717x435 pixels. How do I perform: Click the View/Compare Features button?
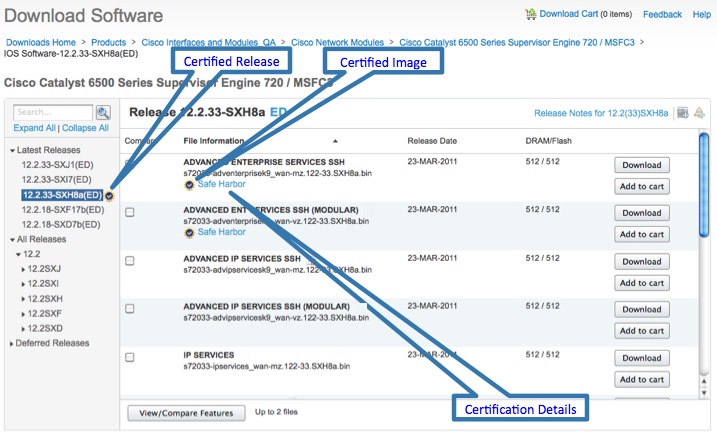[x=186, y=413]
